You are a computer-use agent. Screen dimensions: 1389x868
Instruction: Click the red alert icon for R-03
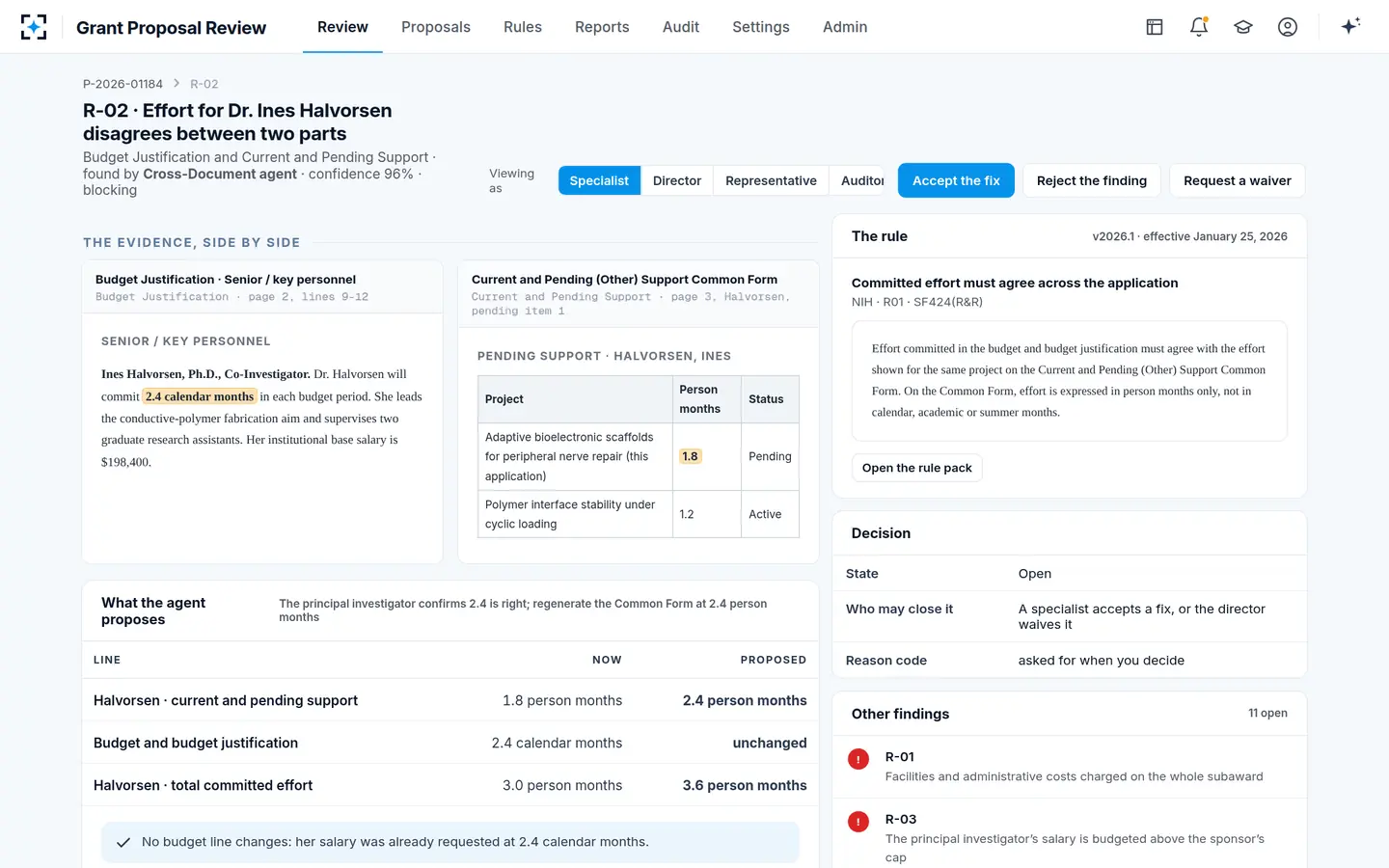tap(858, 822)
